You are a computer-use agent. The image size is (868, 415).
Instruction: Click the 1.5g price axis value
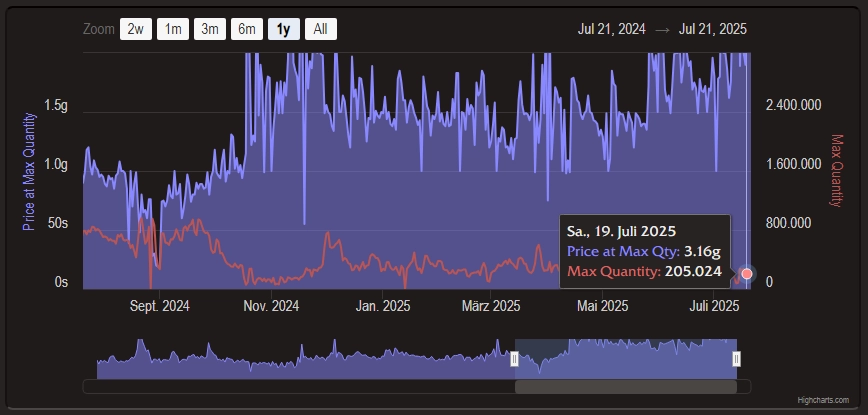pyautogui.click(x=56, y=106)
